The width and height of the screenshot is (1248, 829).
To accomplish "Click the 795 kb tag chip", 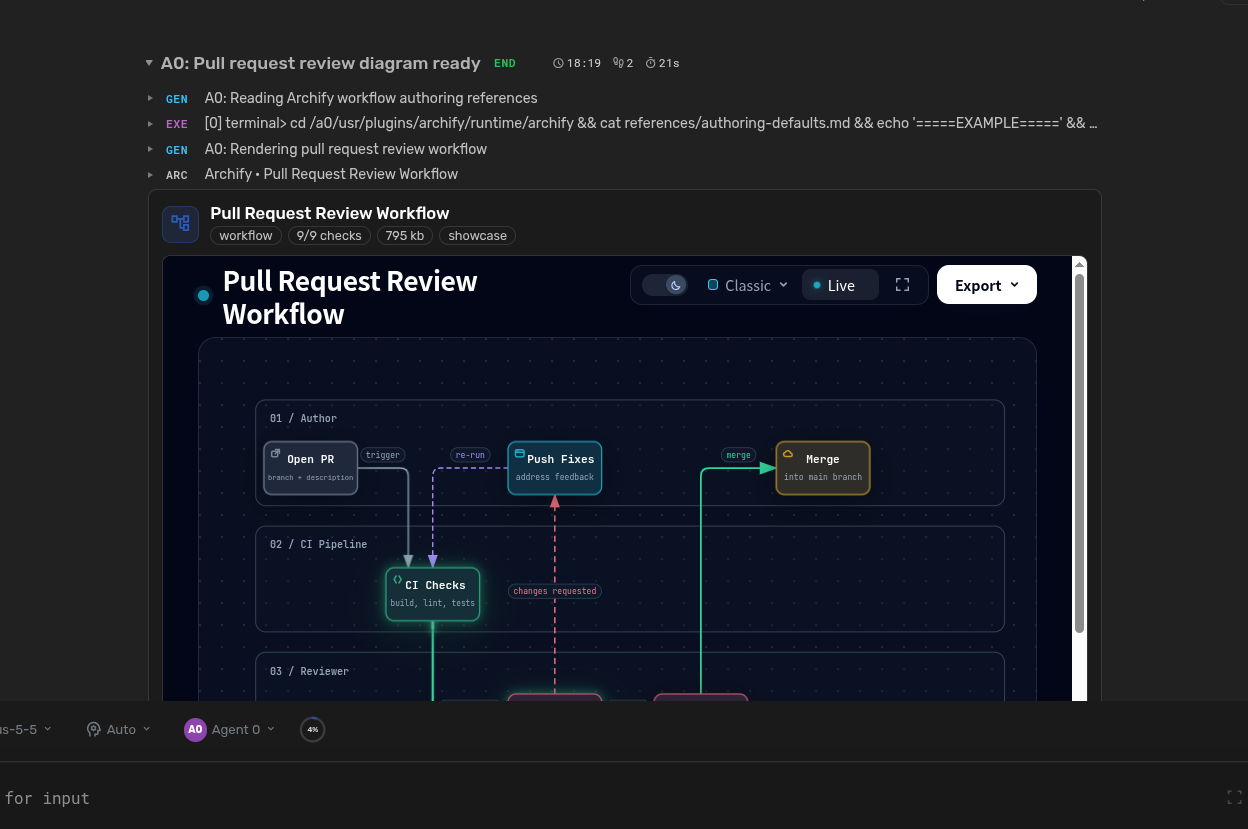I will coord(404,236).
